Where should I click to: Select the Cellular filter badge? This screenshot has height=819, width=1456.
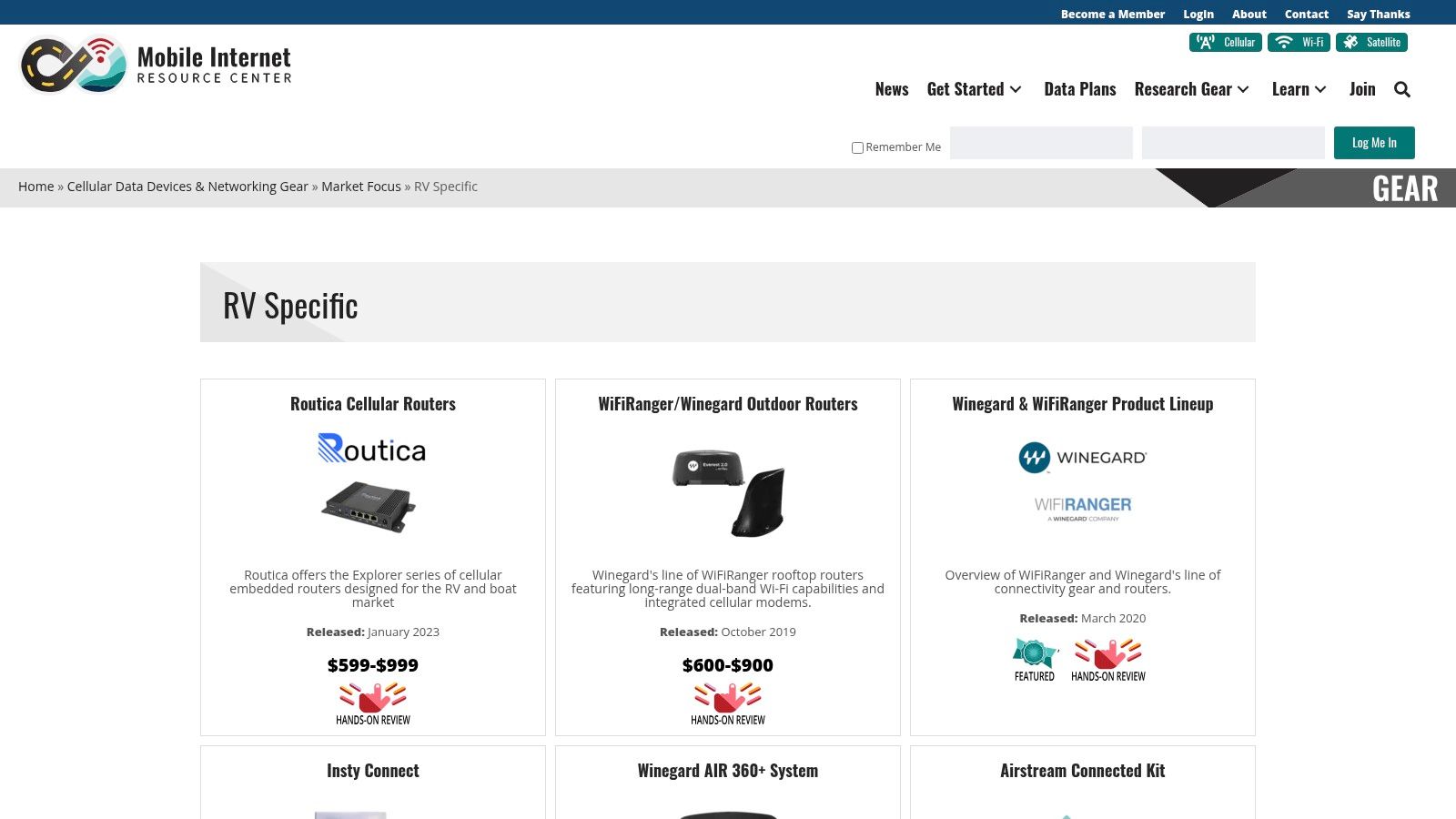[1225, 42]
